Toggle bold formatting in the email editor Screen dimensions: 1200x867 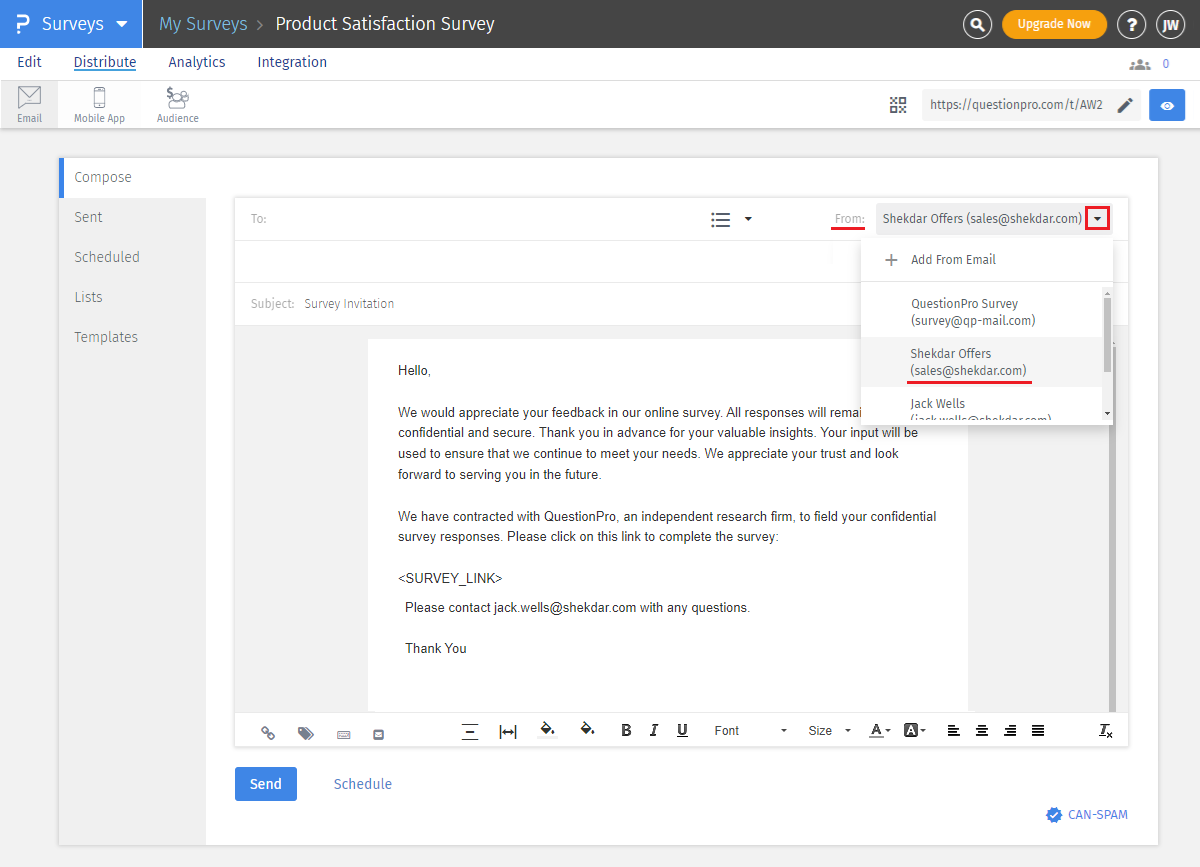tap(626, 731)
